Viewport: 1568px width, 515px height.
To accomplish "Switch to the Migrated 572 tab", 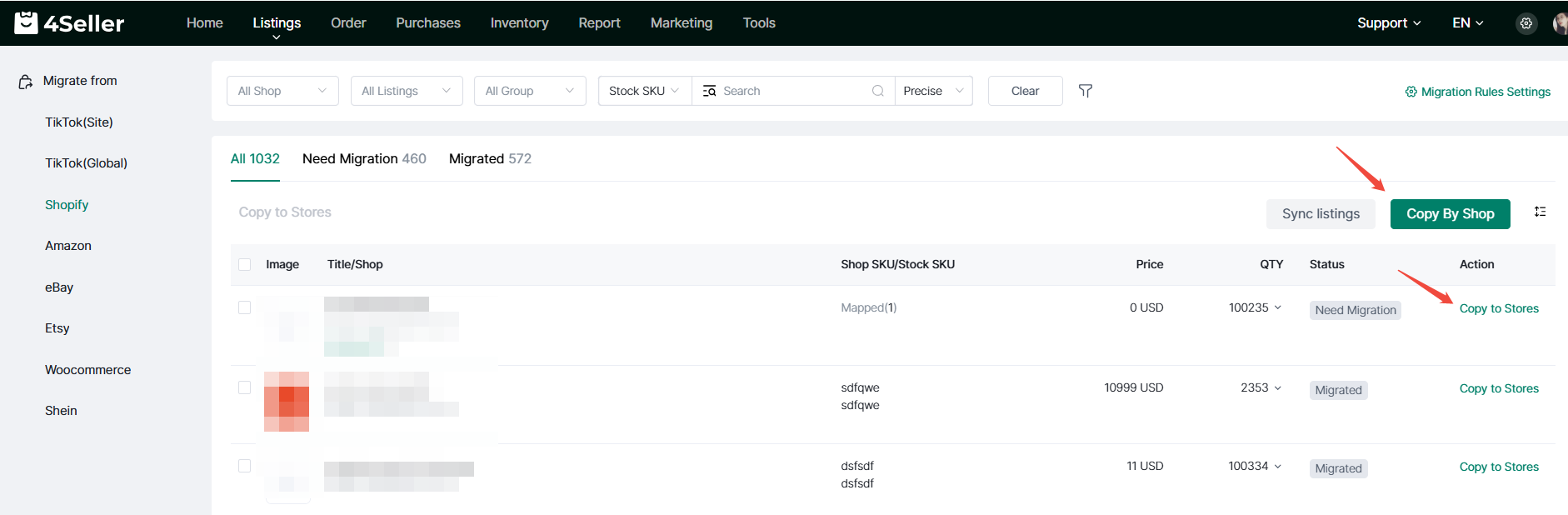I will tap(490, 159).
